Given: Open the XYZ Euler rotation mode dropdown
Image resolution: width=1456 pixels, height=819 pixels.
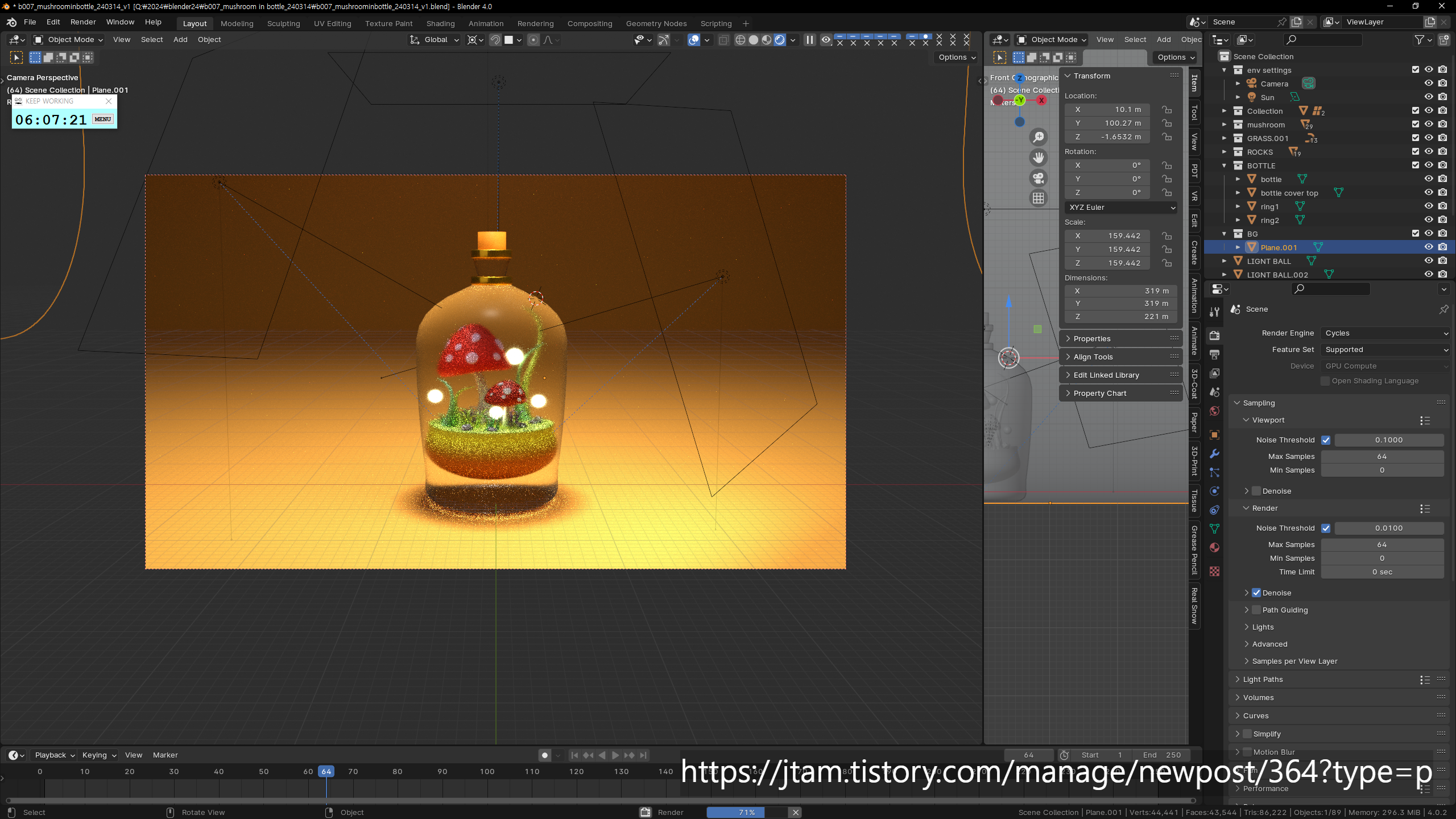Looking at the screenshot, I should (1122, 208).
